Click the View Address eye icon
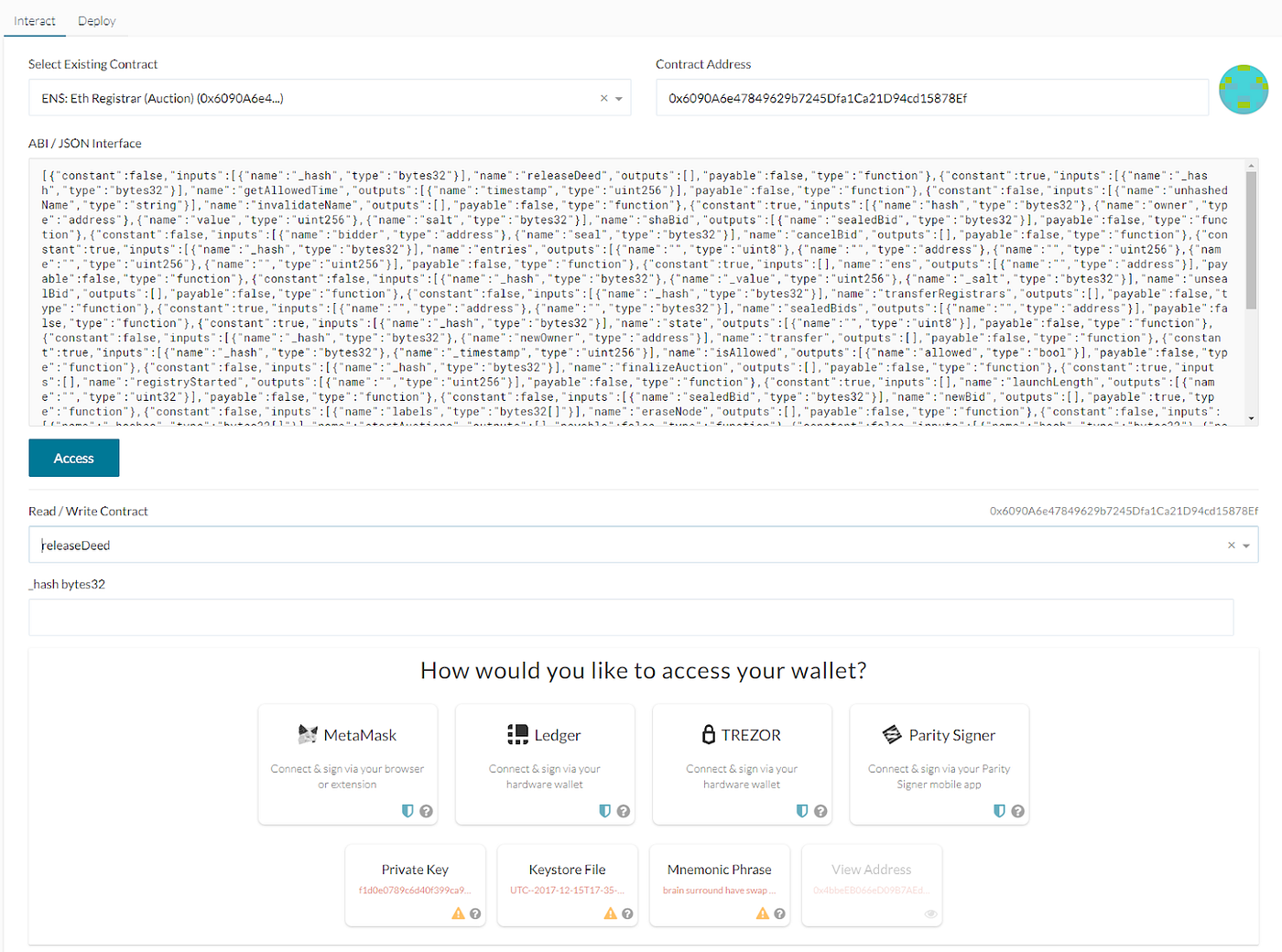This screenshot has width=1282, height=952. (930, 914)
